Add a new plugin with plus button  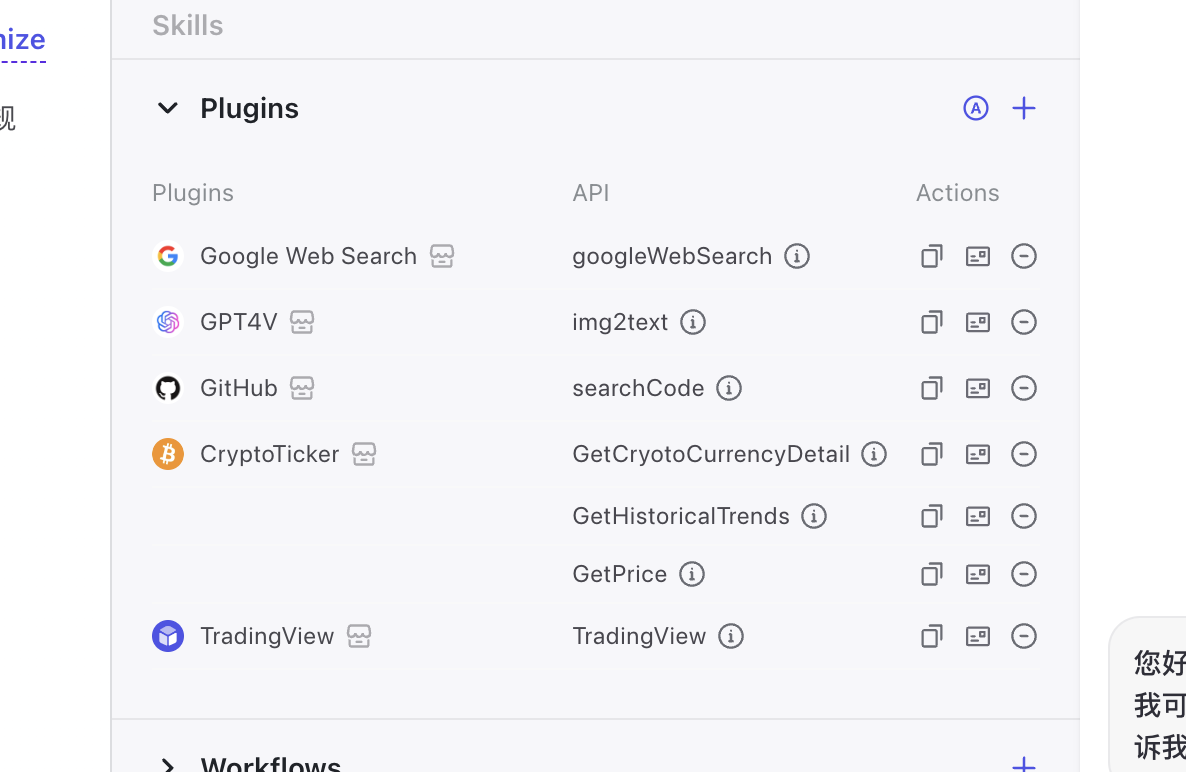point(1023,108)
